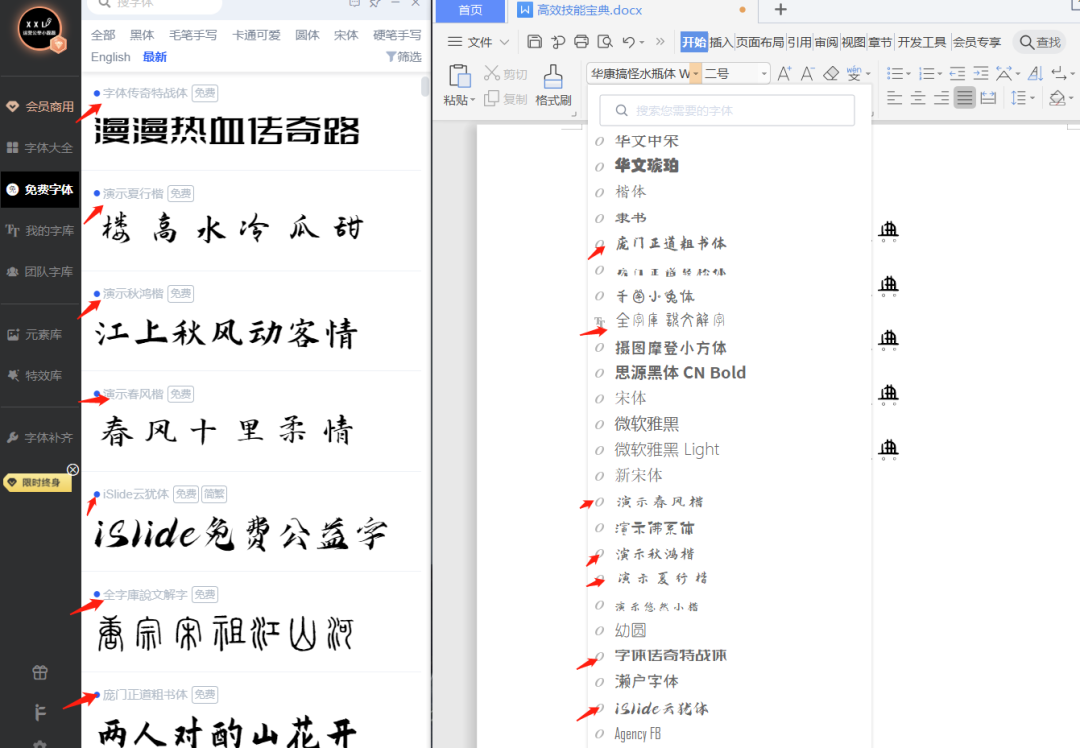
Task: Filter fonts by 卡通可爱 category
Action: (x=256, y=34)
